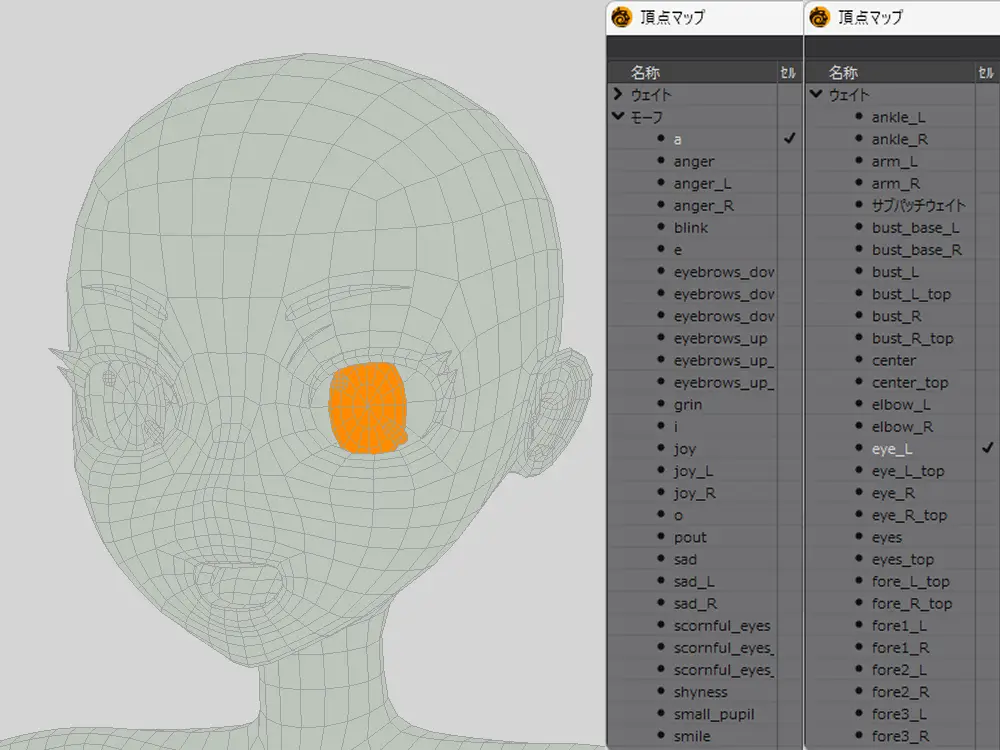Select the small_pupil morph map

[x=713, y=714]
